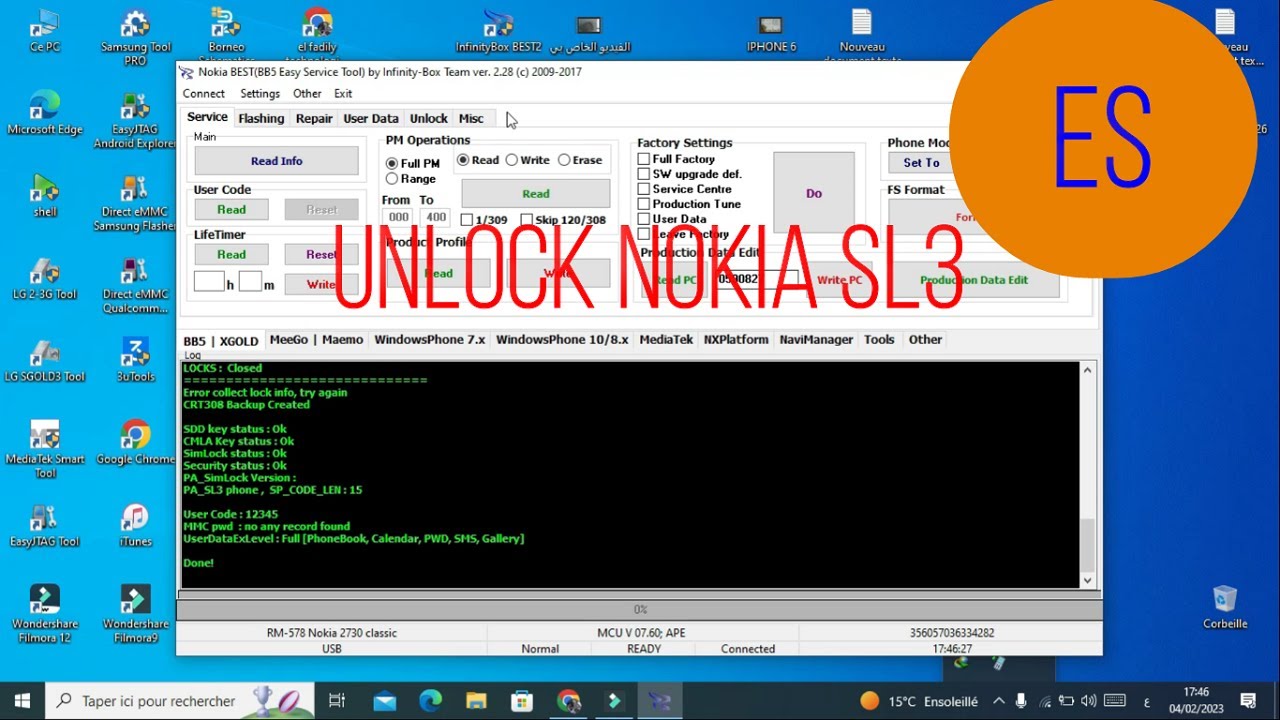
Task: Open File Explorer from taskbar
Action: tap(476, 701)
